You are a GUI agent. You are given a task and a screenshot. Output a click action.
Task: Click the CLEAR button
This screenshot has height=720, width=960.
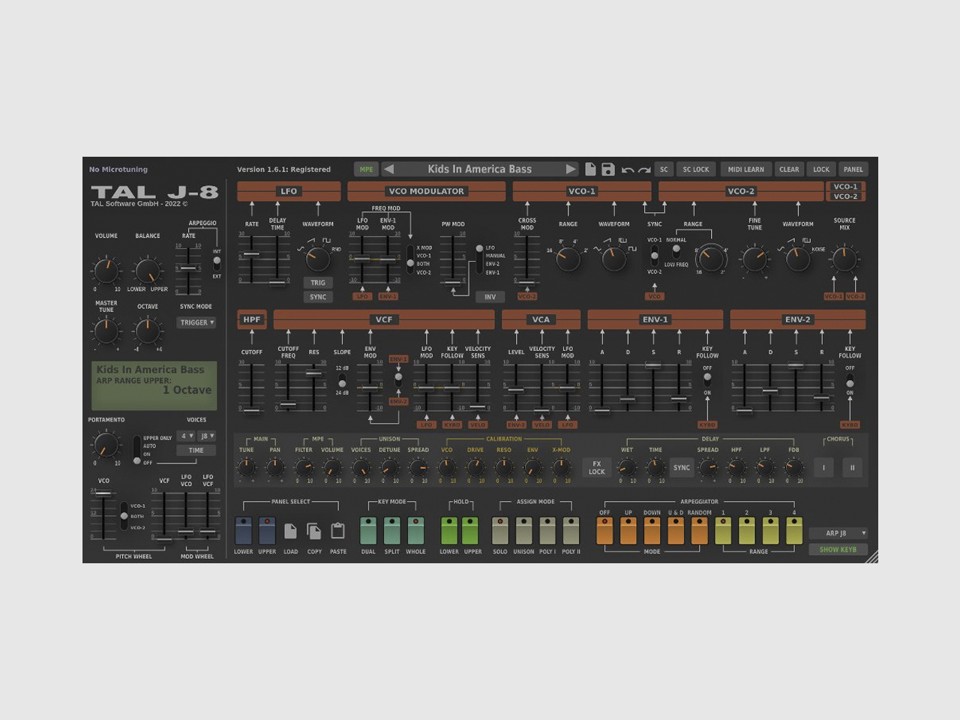point(789,170)
